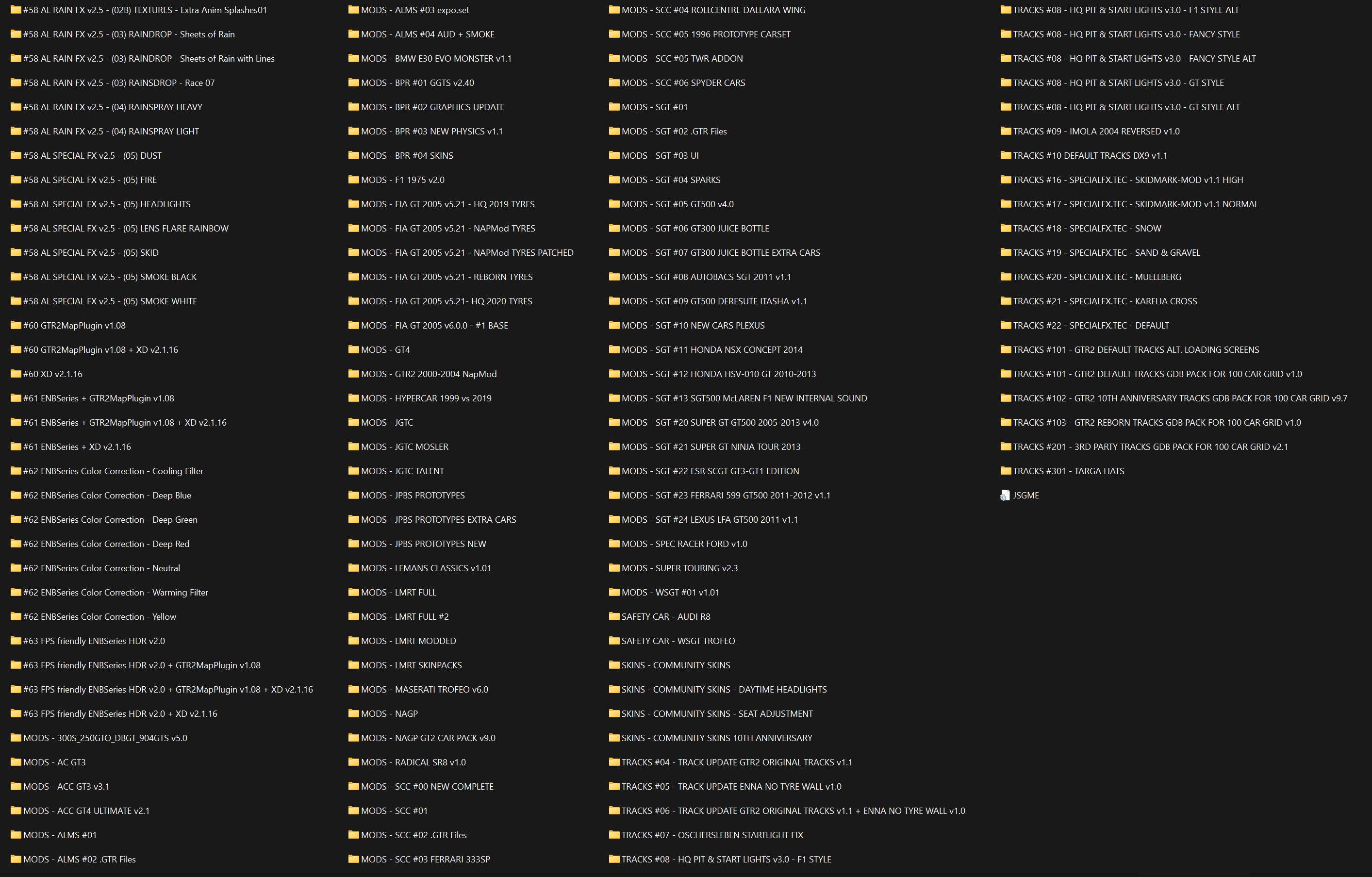The width and height of the screenshot is (1372, 877).
Task: Click #62 ENBSeries Color Correction - Deep Blue
Action: pyautogui.click(x=107, y=495)
